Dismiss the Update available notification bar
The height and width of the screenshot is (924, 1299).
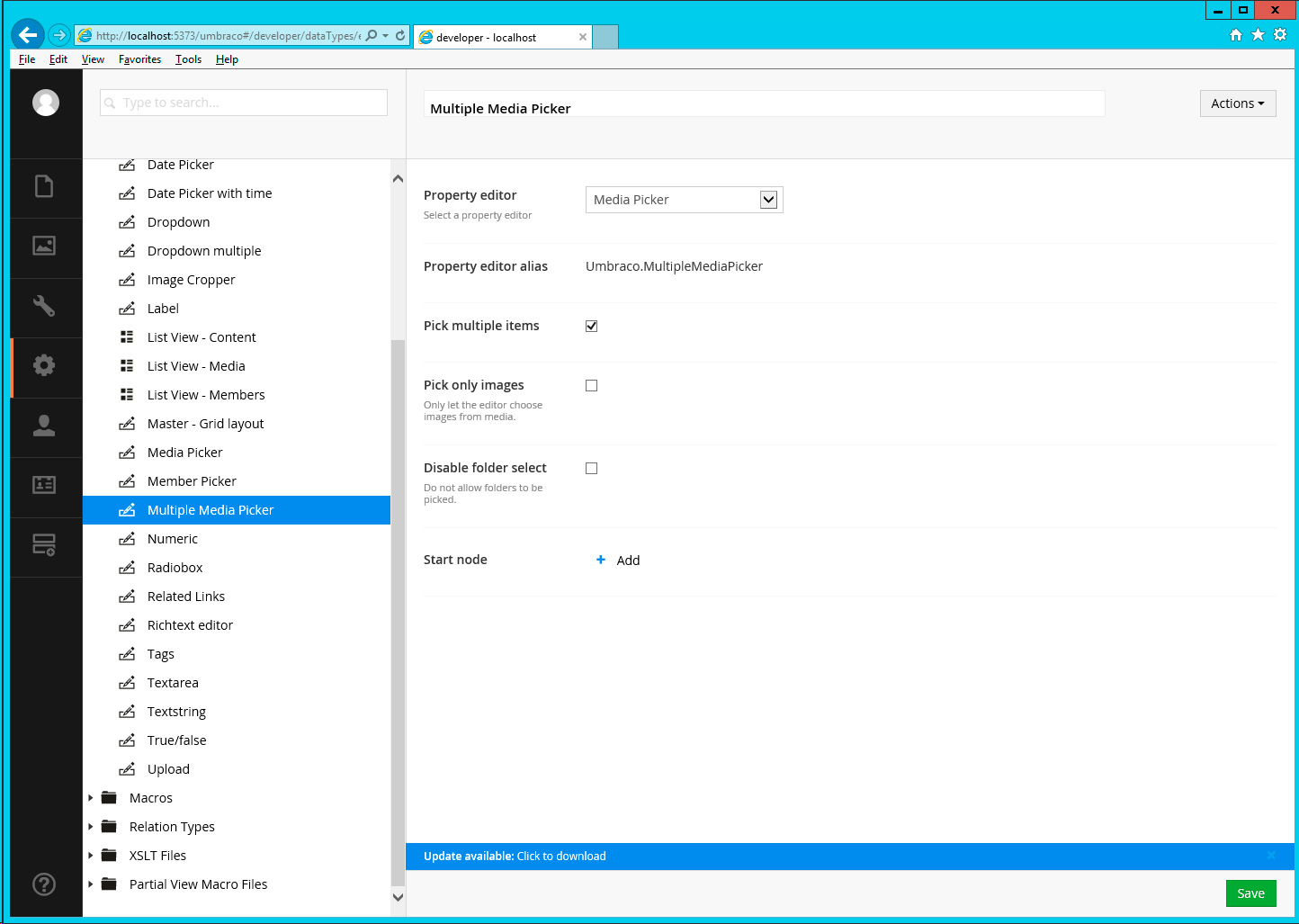(x=1271, y=856)
